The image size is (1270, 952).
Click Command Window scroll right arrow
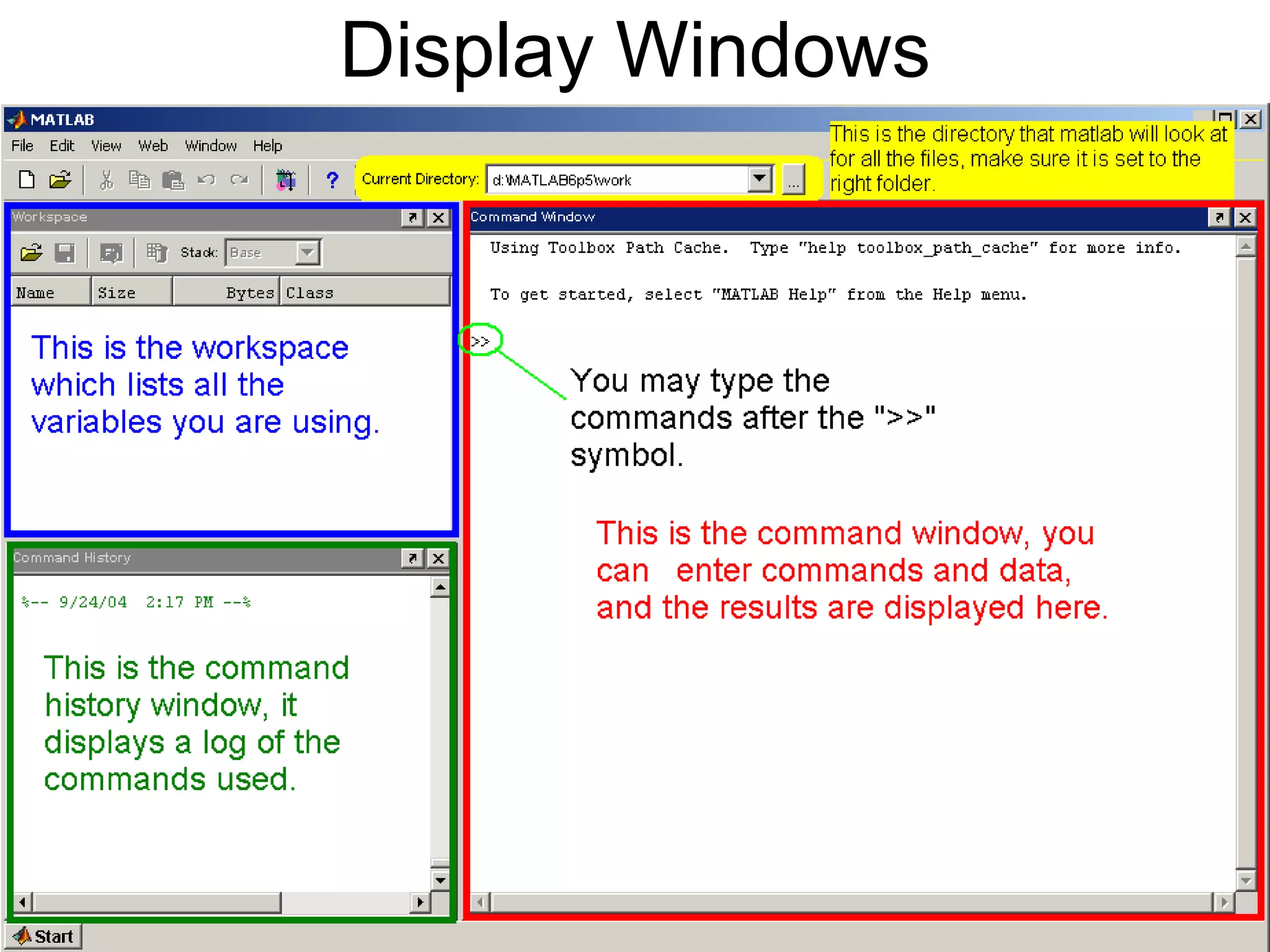(1224, 902)
